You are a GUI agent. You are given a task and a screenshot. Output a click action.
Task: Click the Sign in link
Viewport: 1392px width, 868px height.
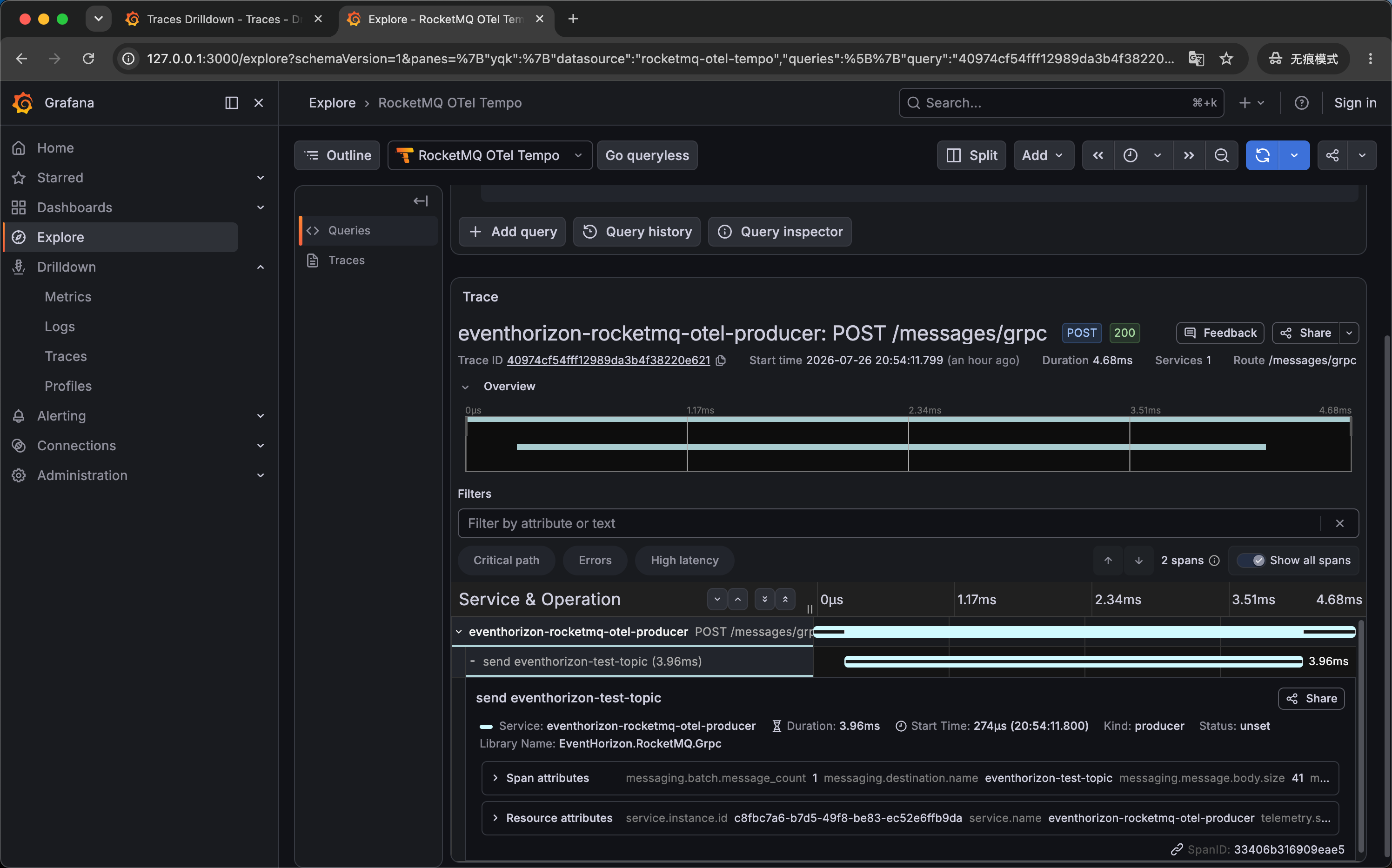(x=1355, y=103)
